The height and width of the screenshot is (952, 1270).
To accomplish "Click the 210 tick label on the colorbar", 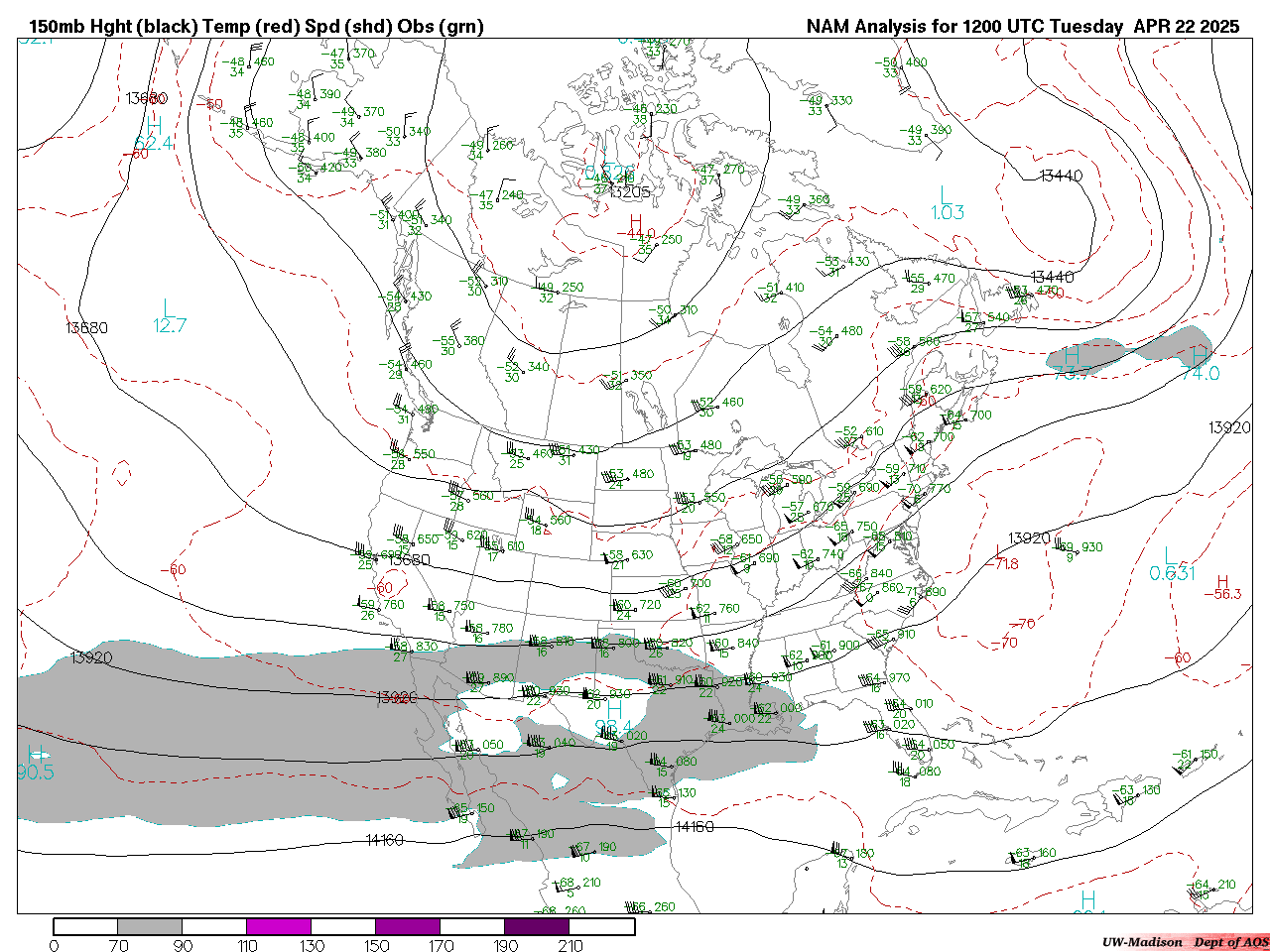I will [x=571, y=946].
